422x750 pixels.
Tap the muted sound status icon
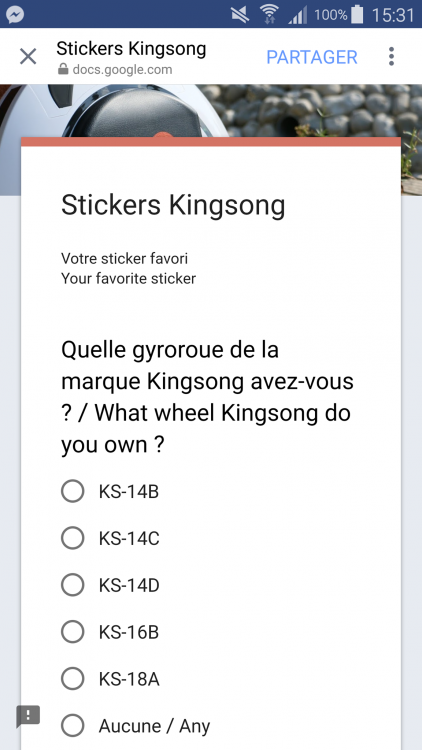click(x=240, y=15)
